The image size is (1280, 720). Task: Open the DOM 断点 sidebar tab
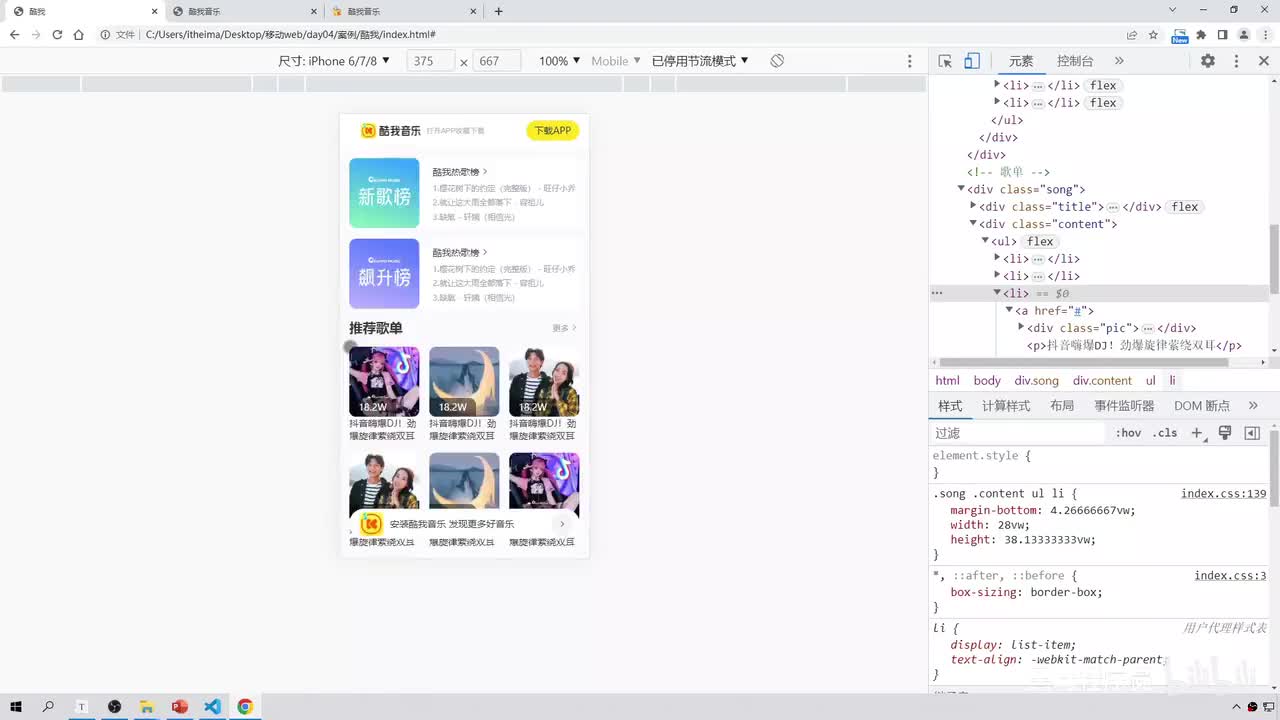click(1202, 406)
